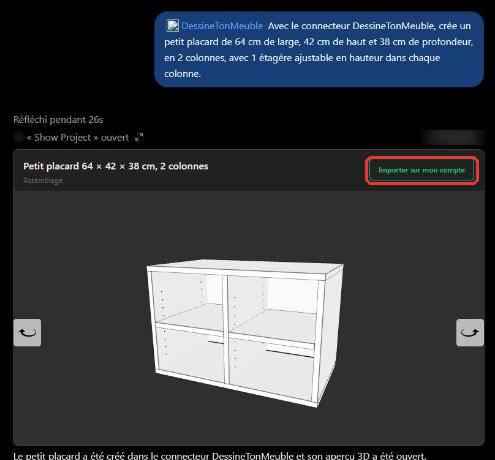Click the user message about the petit placard

[x=319, y=49]
